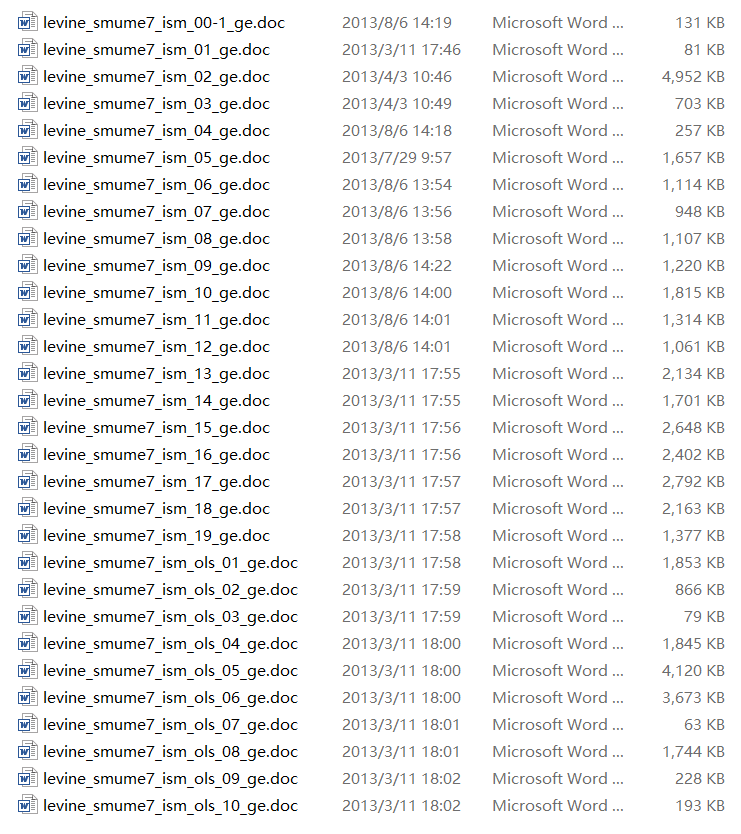Click Word icon of levine_smume7_ism_15_ge.doc
The image size is (741, 834).
point(28,428)
